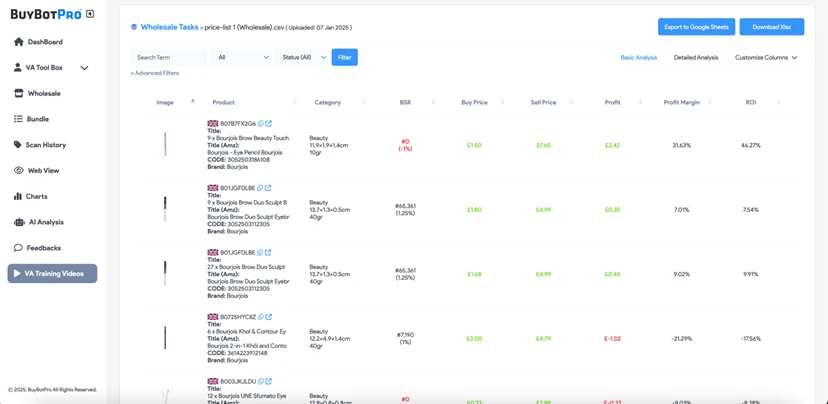Screen dimensions: 828x404
Task: Sort by ROI column arrow
Action: tap(779, 102)
